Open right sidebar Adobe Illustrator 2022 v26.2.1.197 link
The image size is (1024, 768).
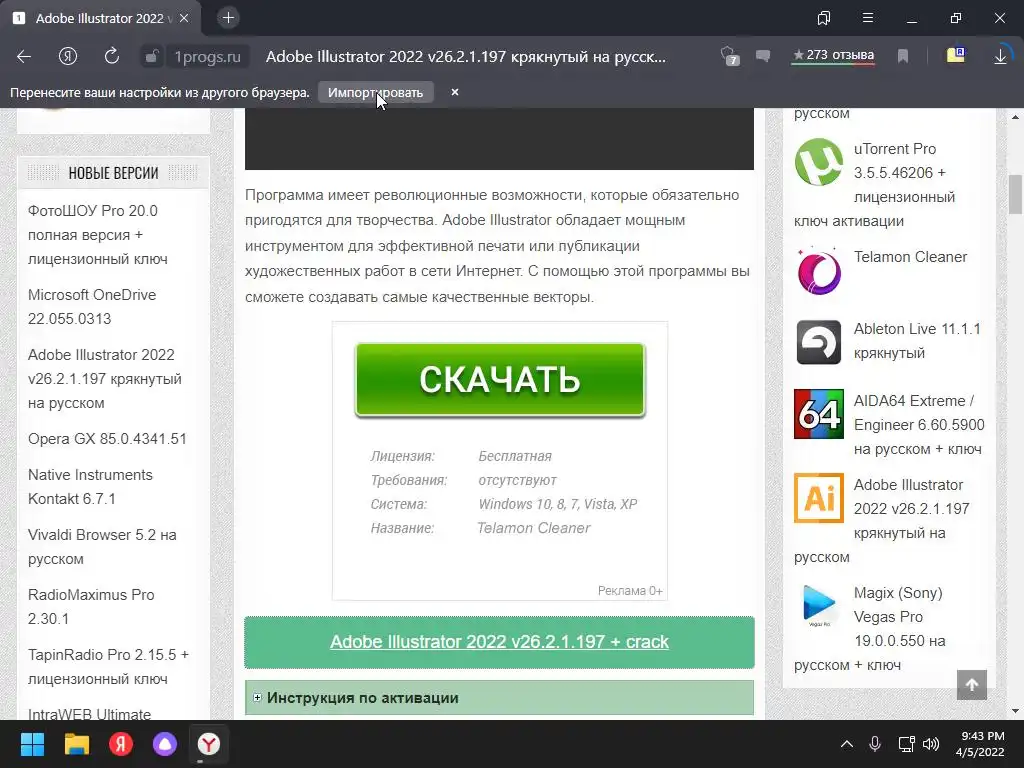point(912,509)
